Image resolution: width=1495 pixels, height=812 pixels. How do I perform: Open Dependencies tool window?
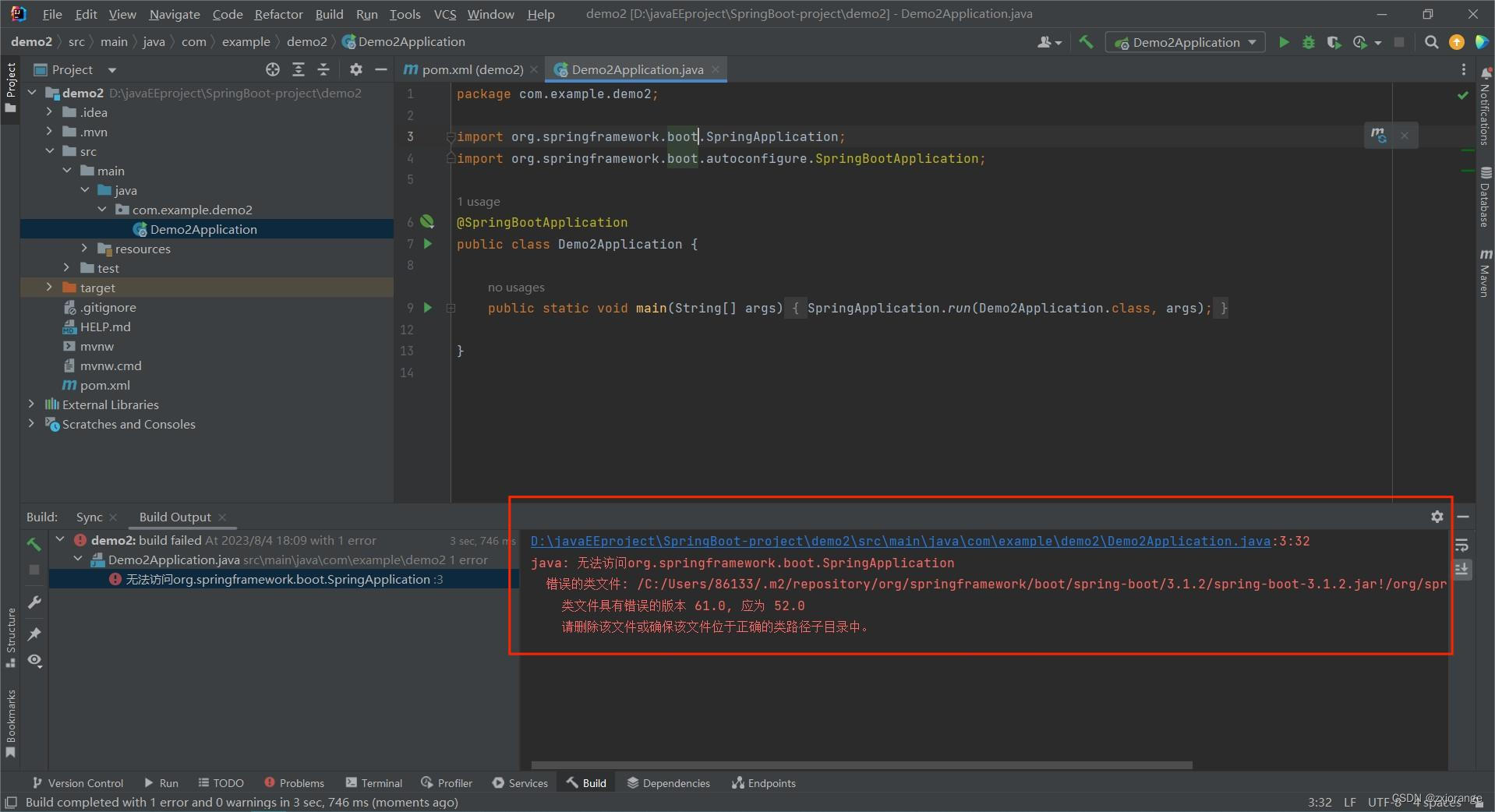click(x=669, y=783)
